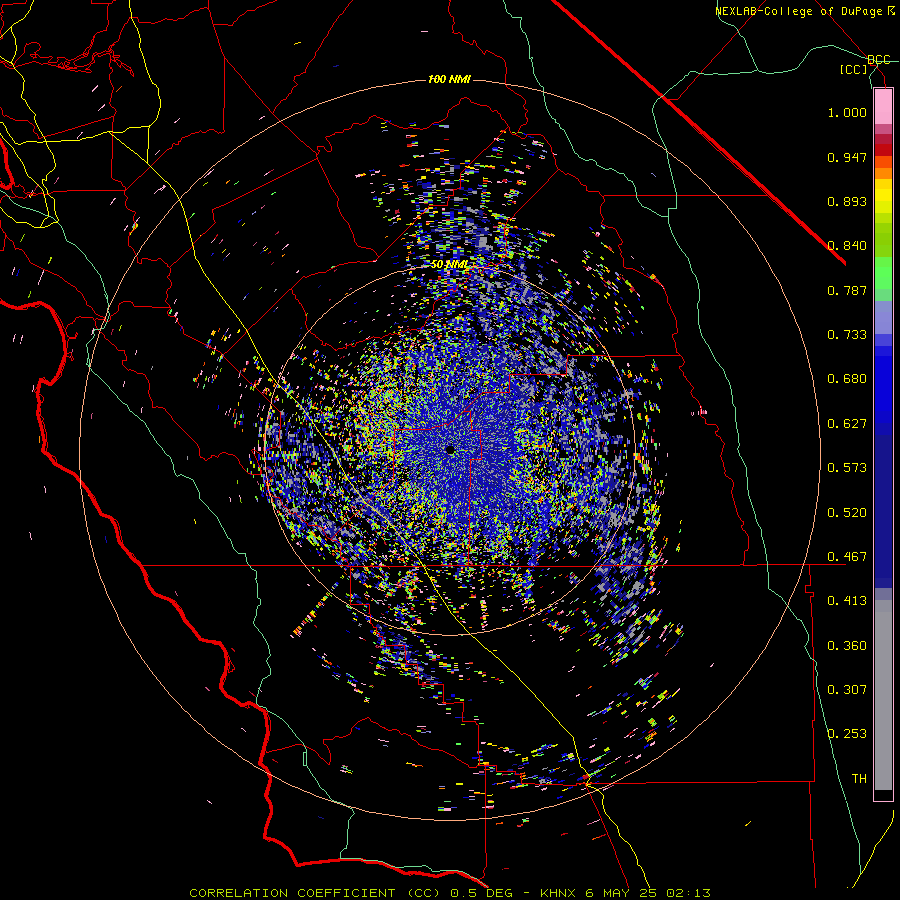Pick the red 0.947 color bar segment
The height and width of the screenshot is (900, 900).
click(883, 150)
